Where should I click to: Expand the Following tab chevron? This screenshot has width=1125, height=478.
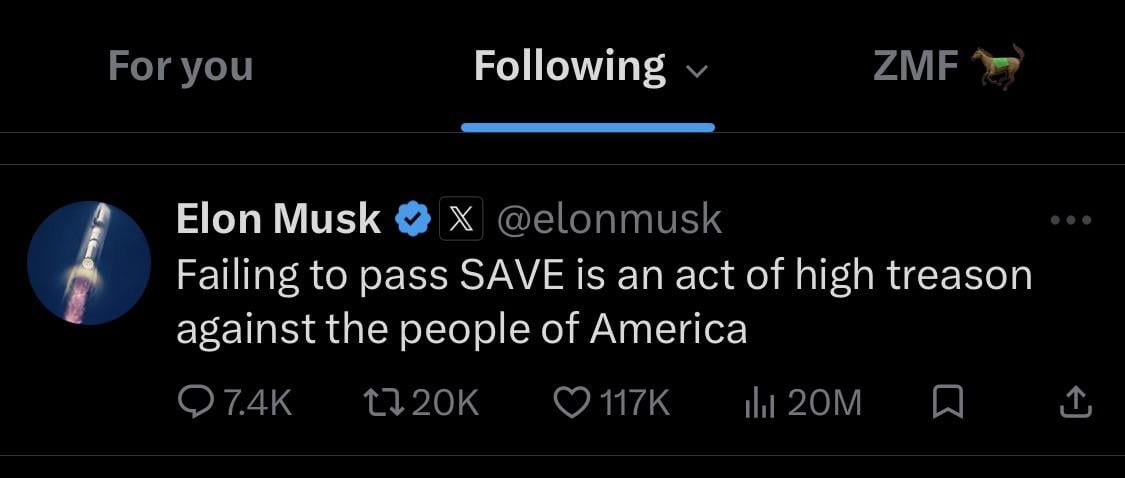pyautogui.click(x=697, y=71)
